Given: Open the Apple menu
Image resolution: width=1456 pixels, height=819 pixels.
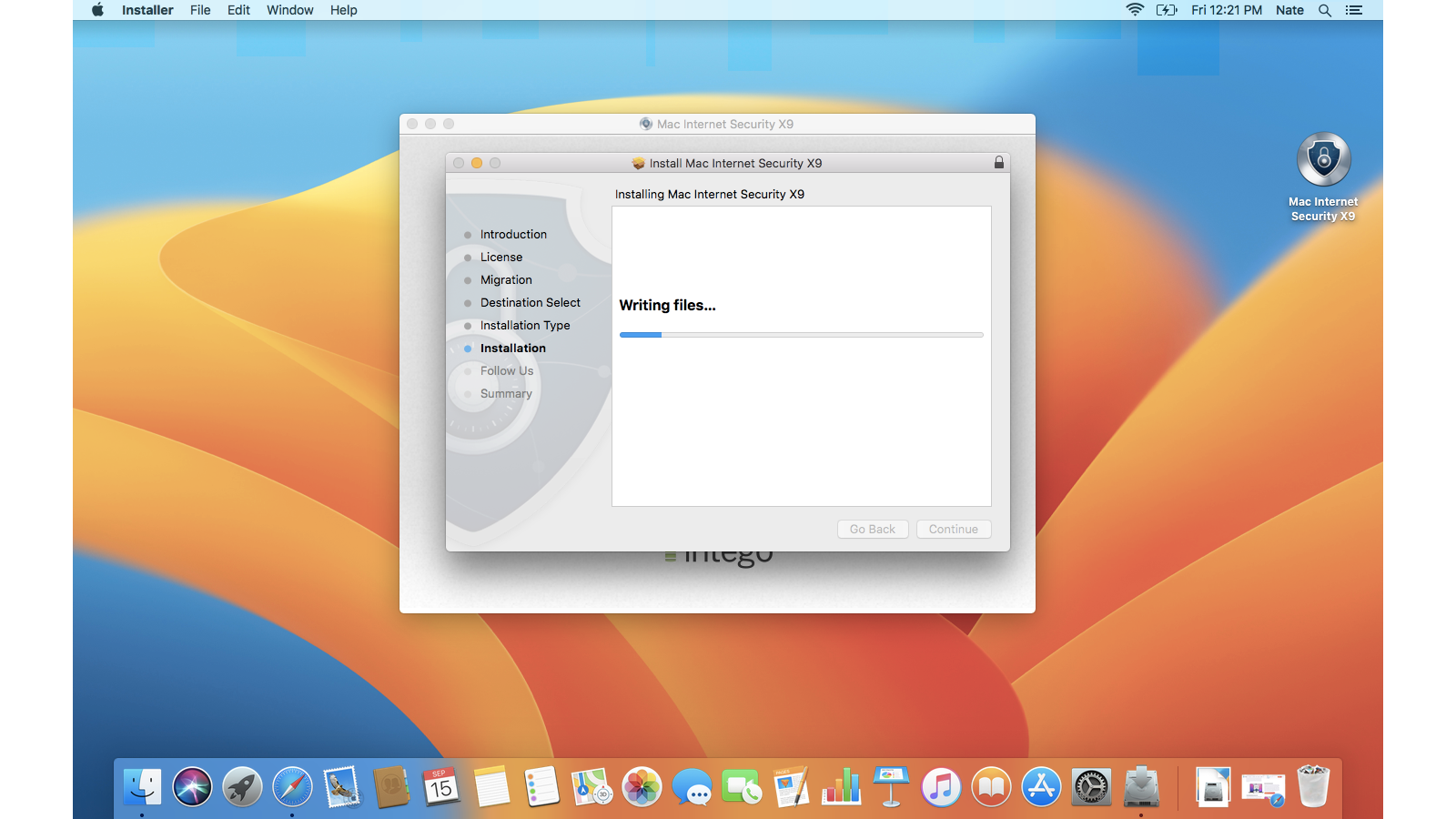Looking at the screenshot, I should click(x=97, y=10).
